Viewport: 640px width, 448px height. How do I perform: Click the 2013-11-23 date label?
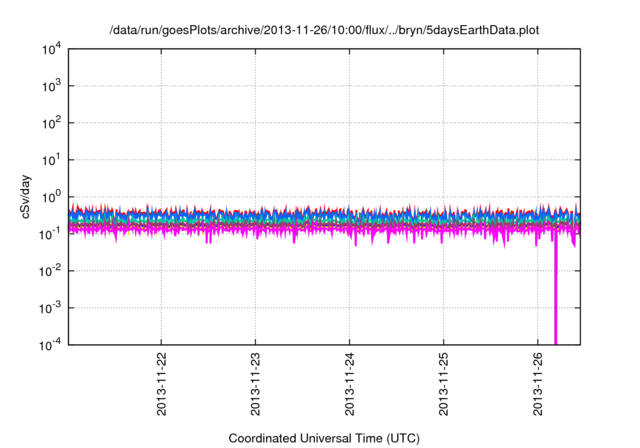tap(256, 384)
